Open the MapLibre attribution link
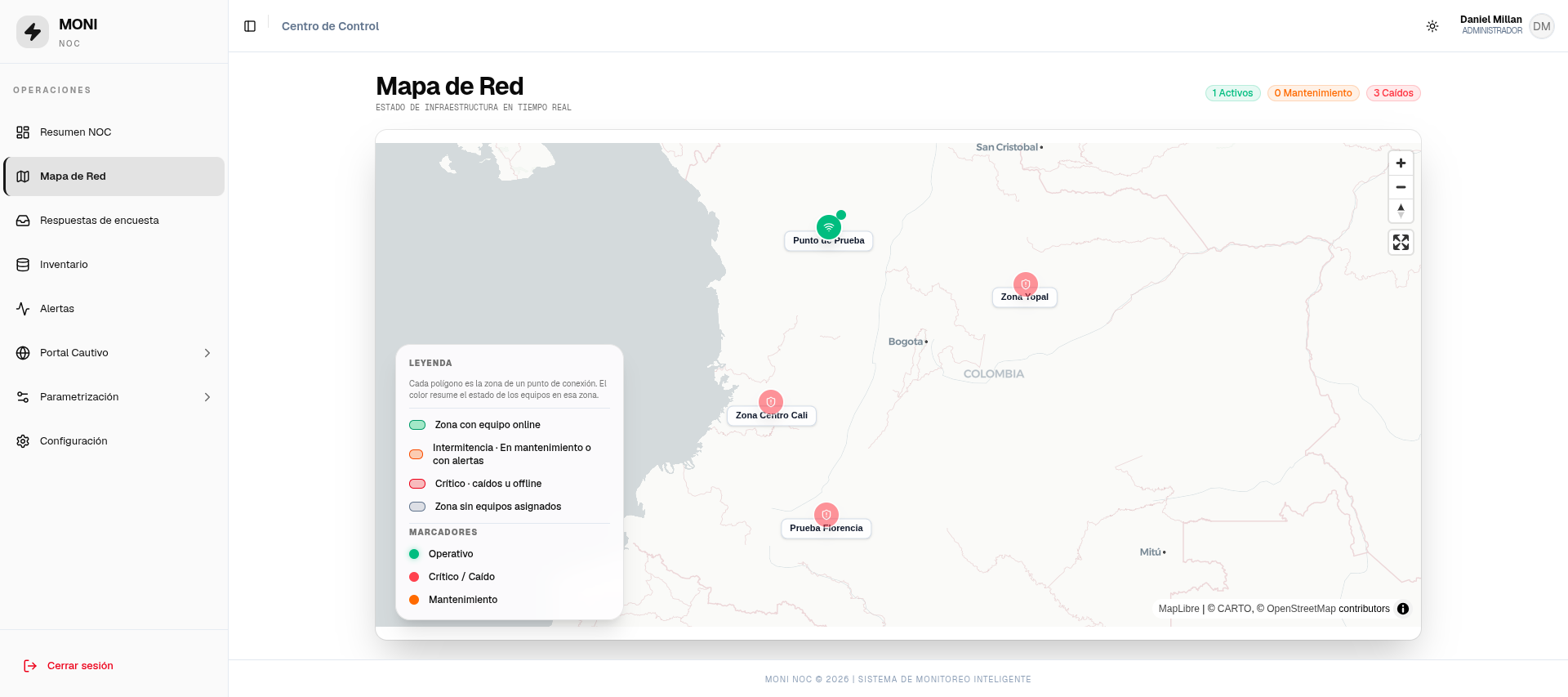Image resolution: width=1568 pixels, height=697 pixels. pos(1178,609)
